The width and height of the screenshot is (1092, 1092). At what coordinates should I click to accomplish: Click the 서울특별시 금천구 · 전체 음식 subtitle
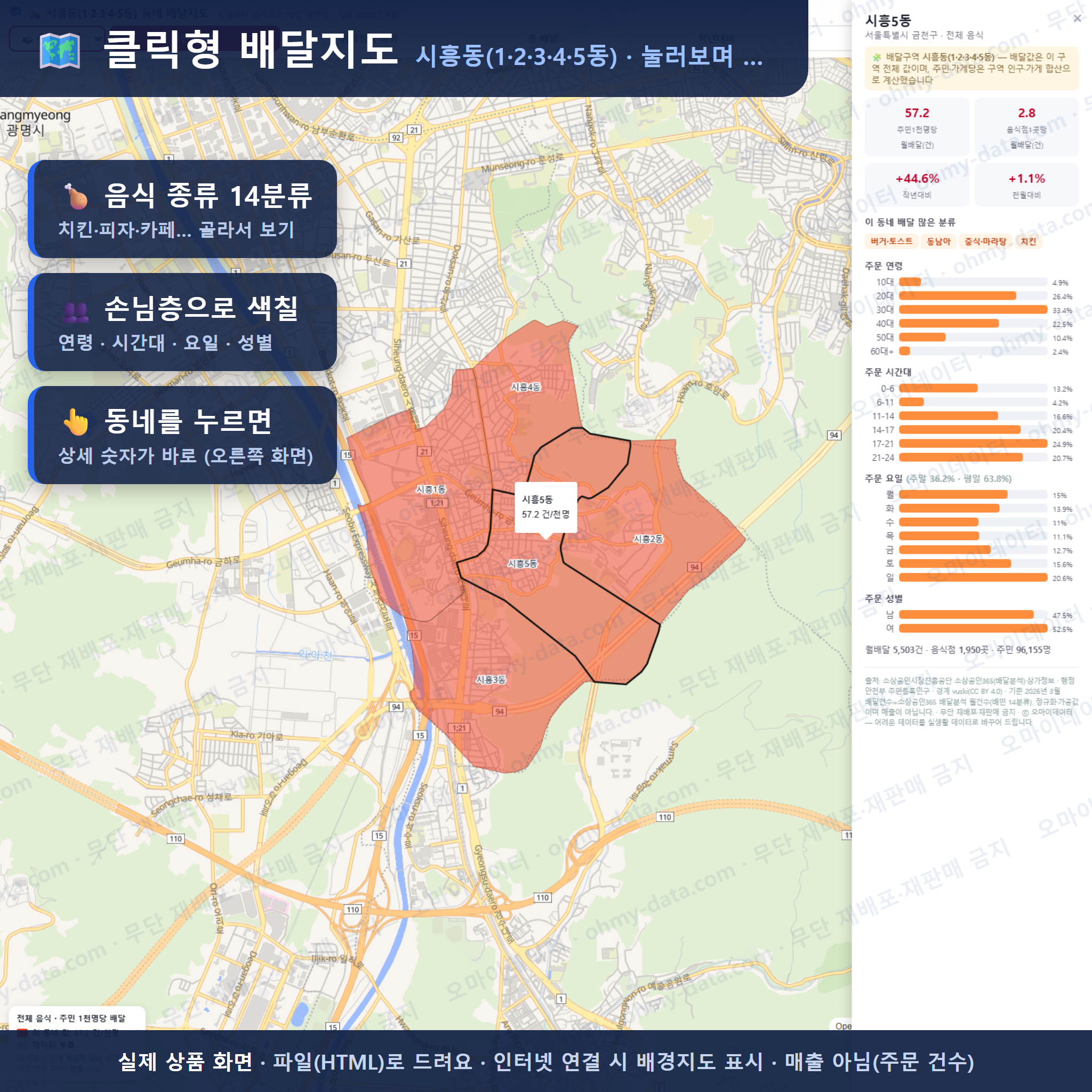click(x=924, y=35)
